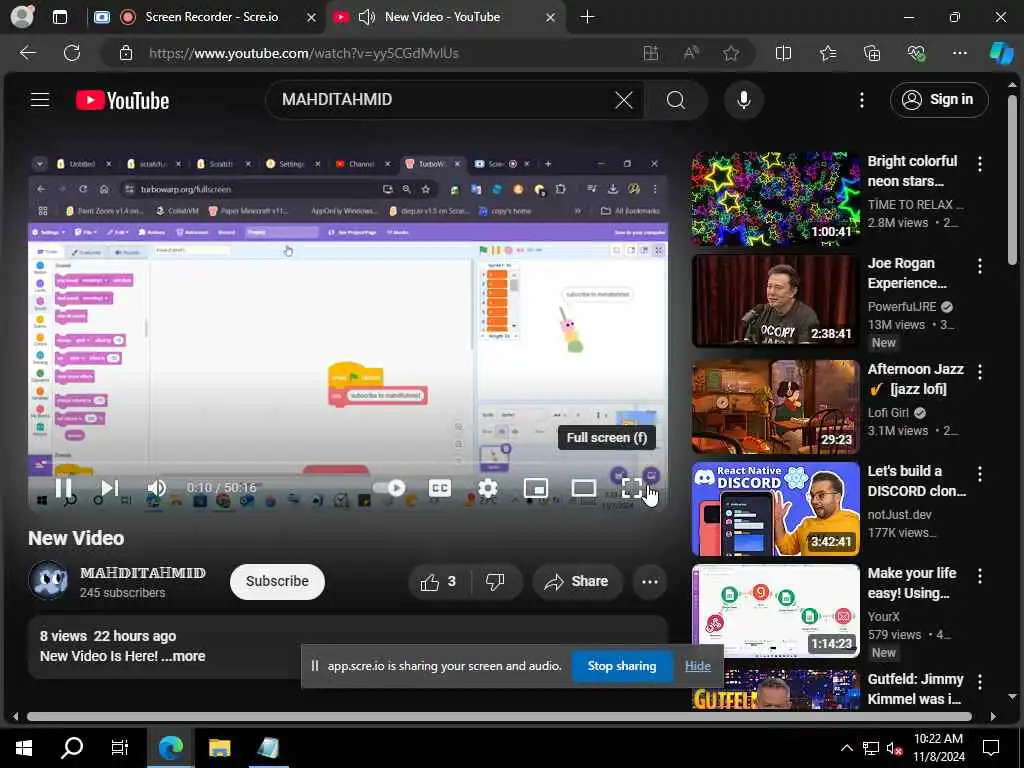Toggle closed captions CC button

[440, 488]
